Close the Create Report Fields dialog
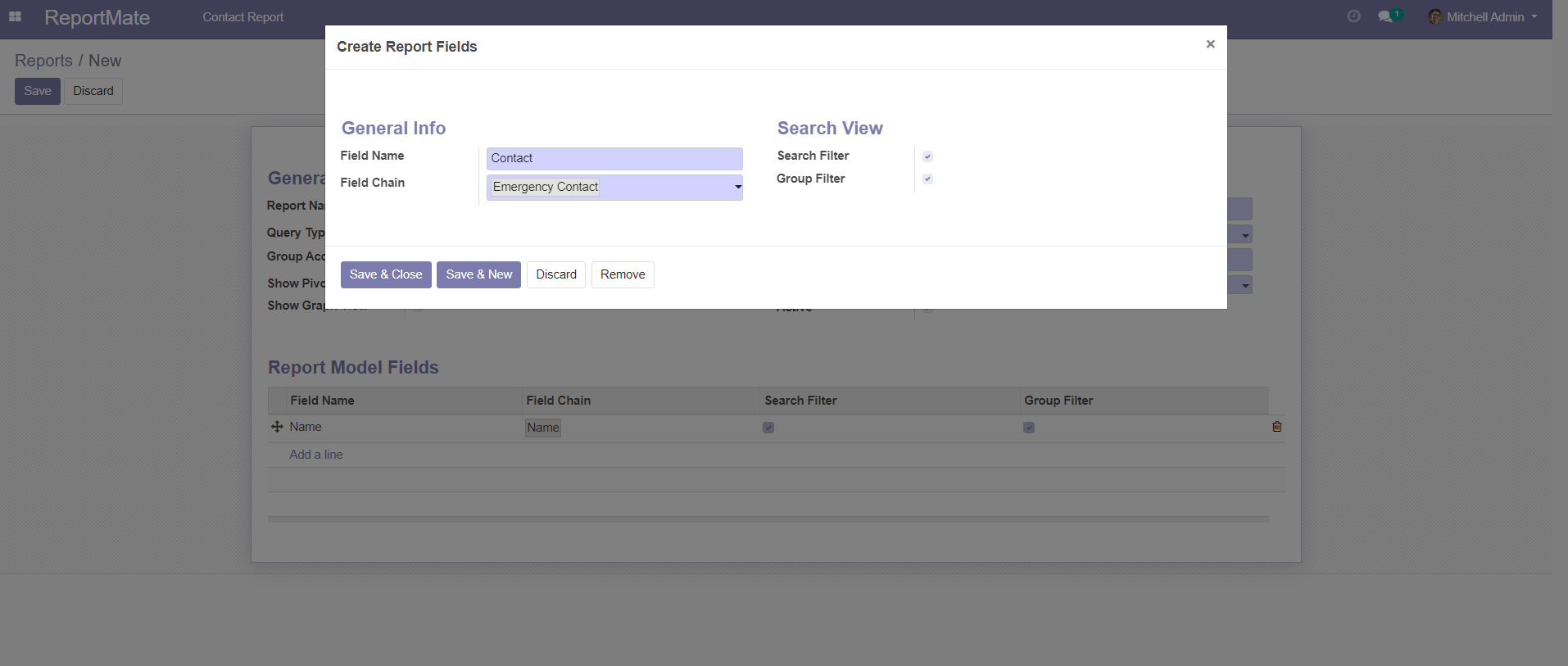1568x666 pixels. click(1210, 44)
